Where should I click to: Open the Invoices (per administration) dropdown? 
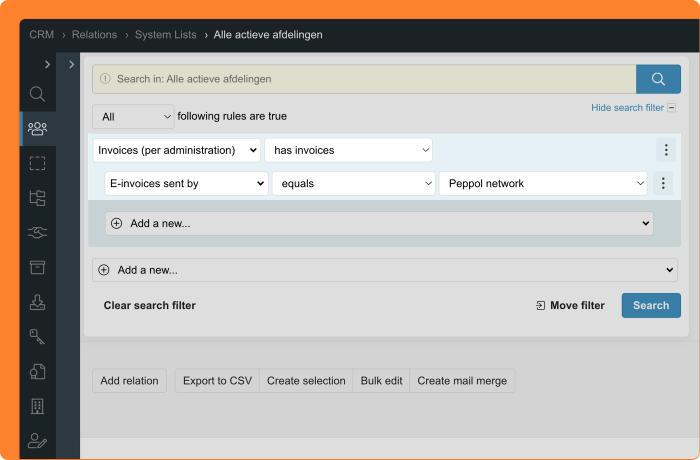(x=177, y=150)
